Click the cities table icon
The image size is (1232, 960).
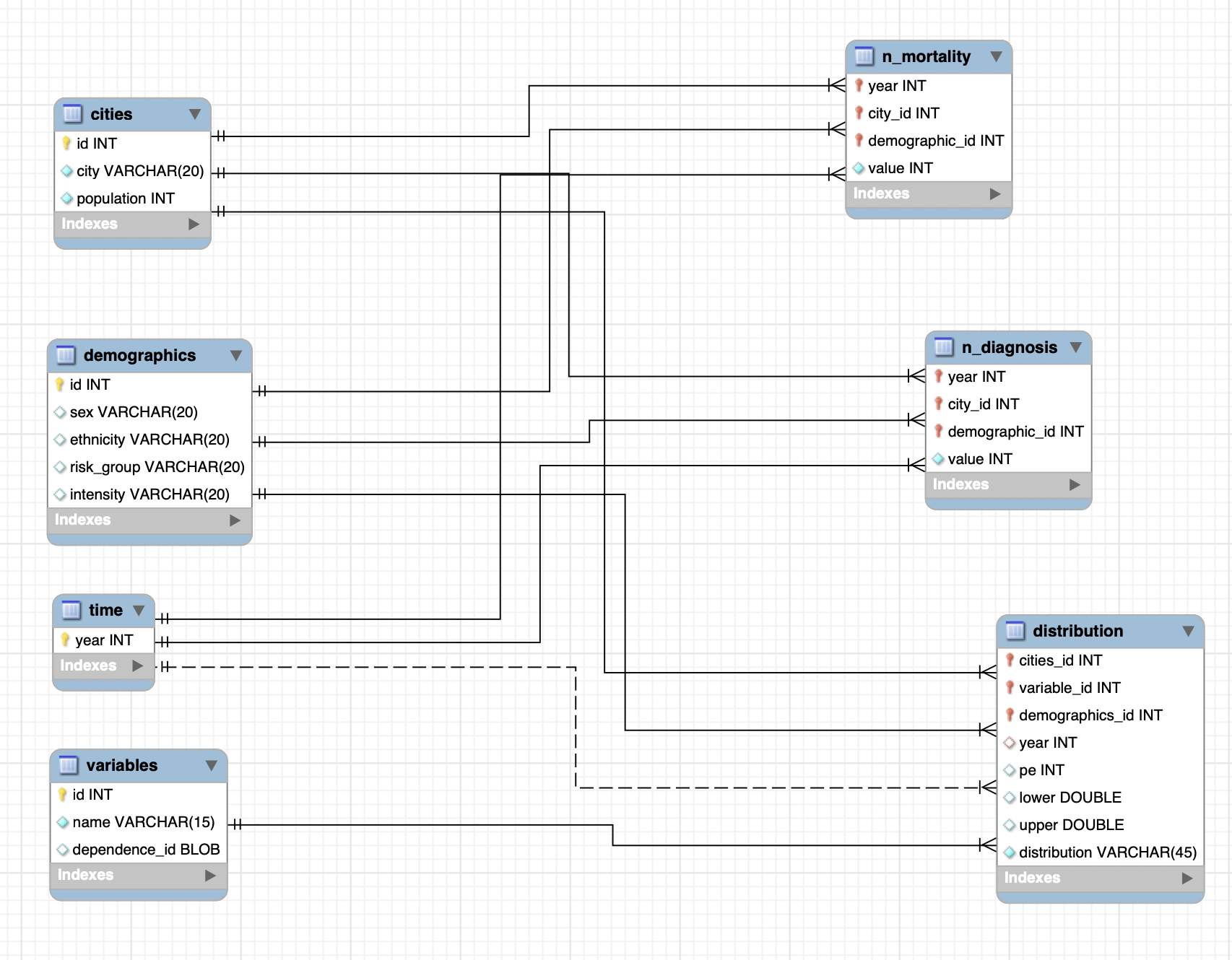coord(72,114)
